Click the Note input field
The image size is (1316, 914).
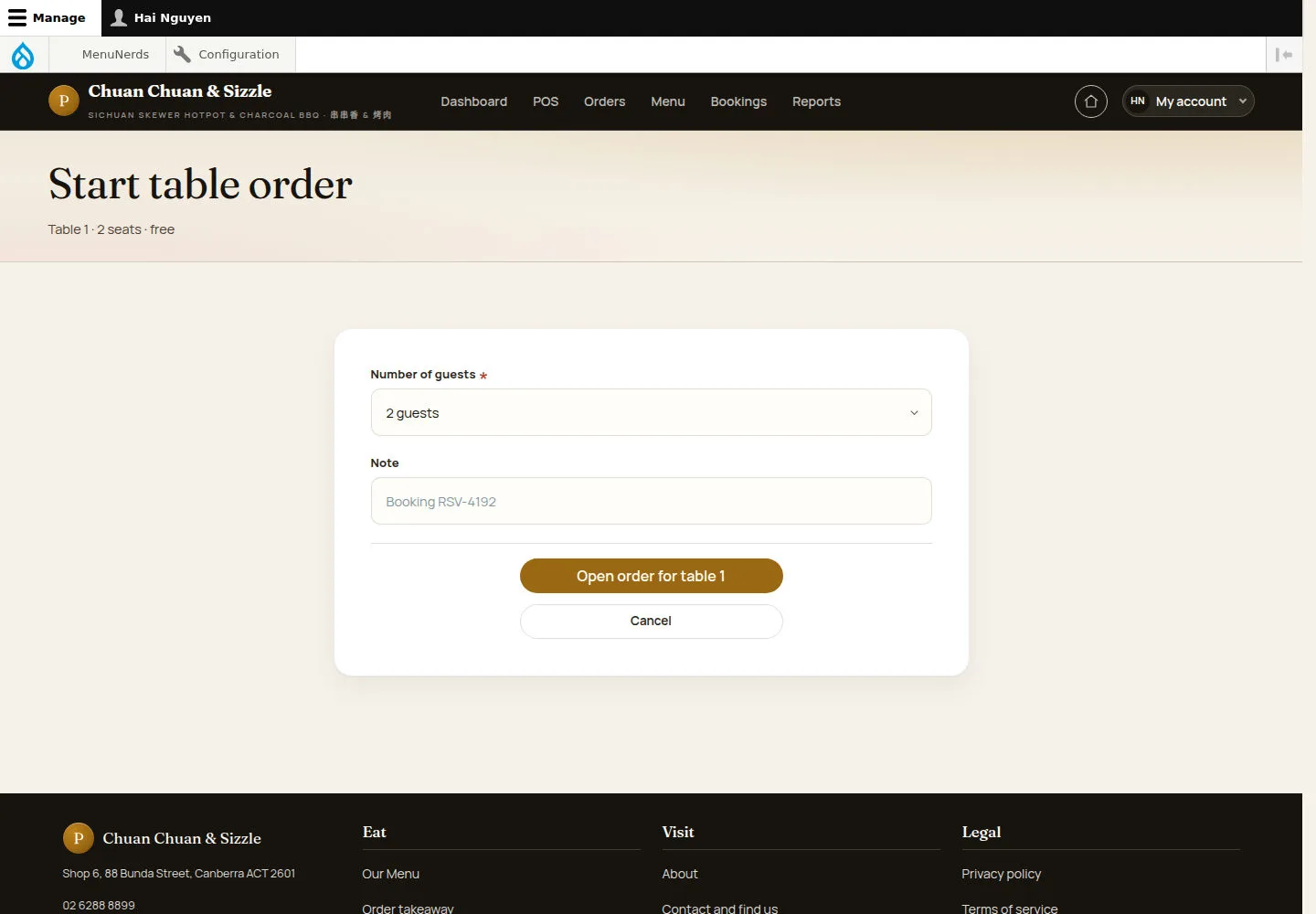[651, 501]
